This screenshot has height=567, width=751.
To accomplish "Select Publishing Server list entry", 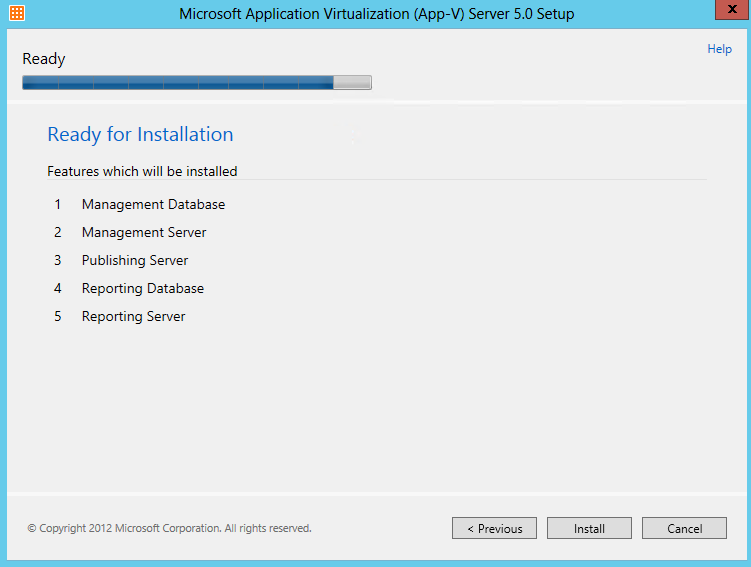I will (135, 261).
